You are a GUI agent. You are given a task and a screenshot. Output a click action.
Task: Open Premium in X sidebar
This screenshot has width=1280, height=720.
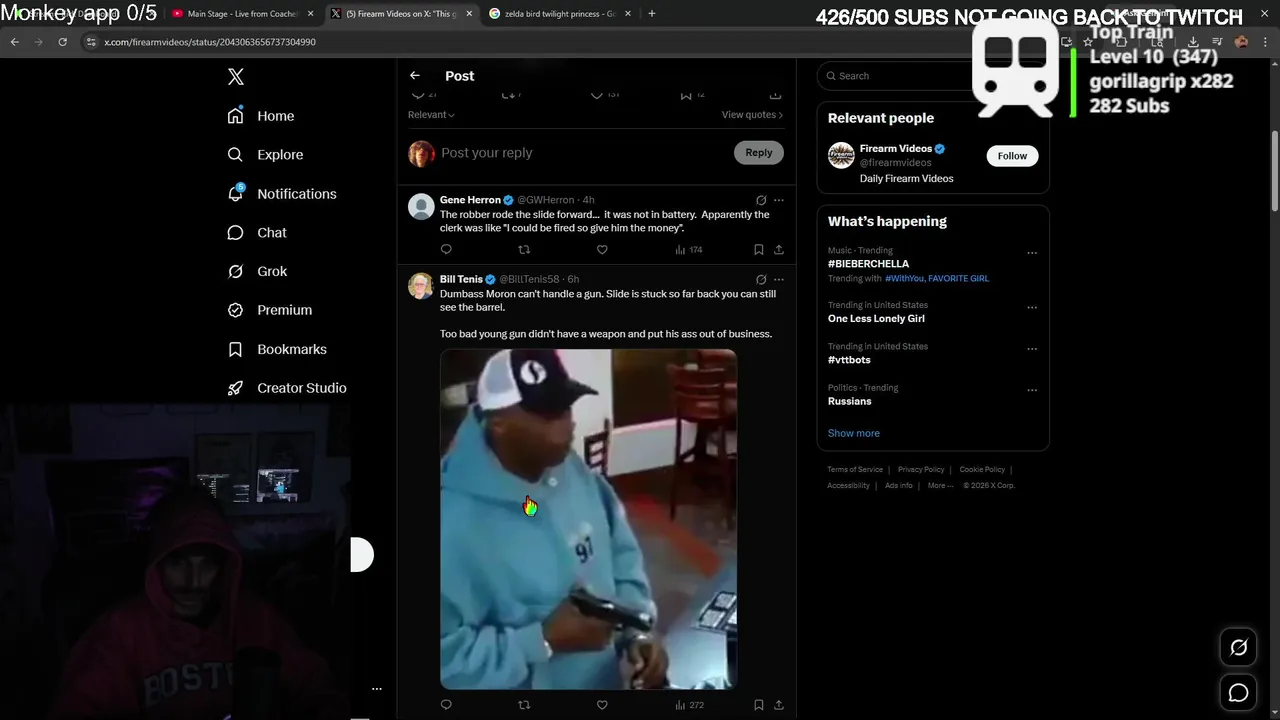pos(270,310)
